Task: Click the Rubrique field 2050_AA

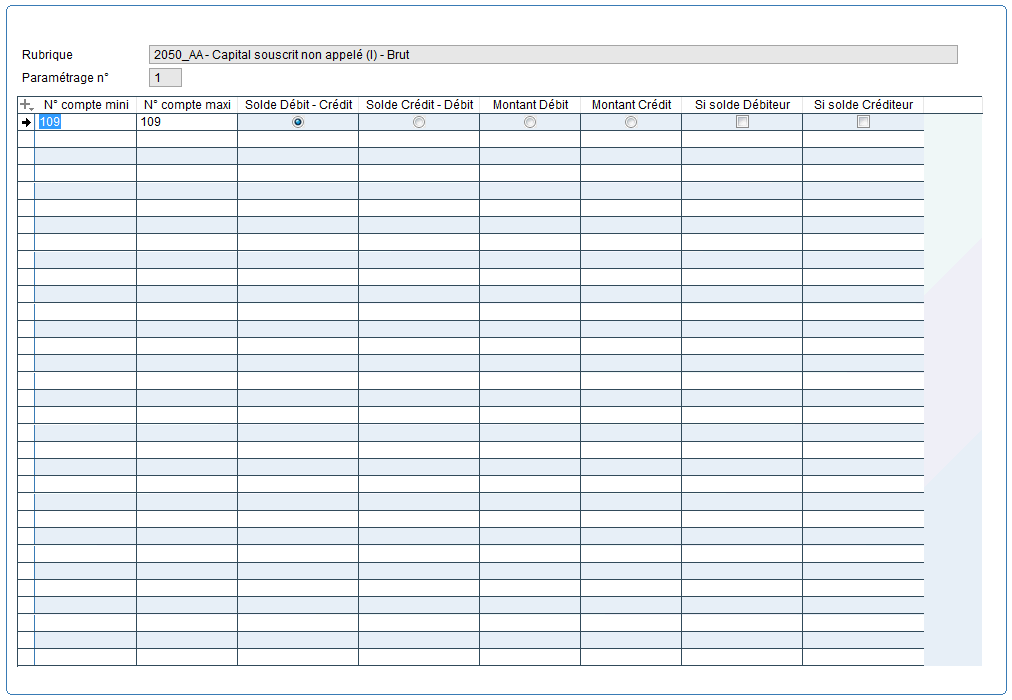Action: [x=553, y=55]
